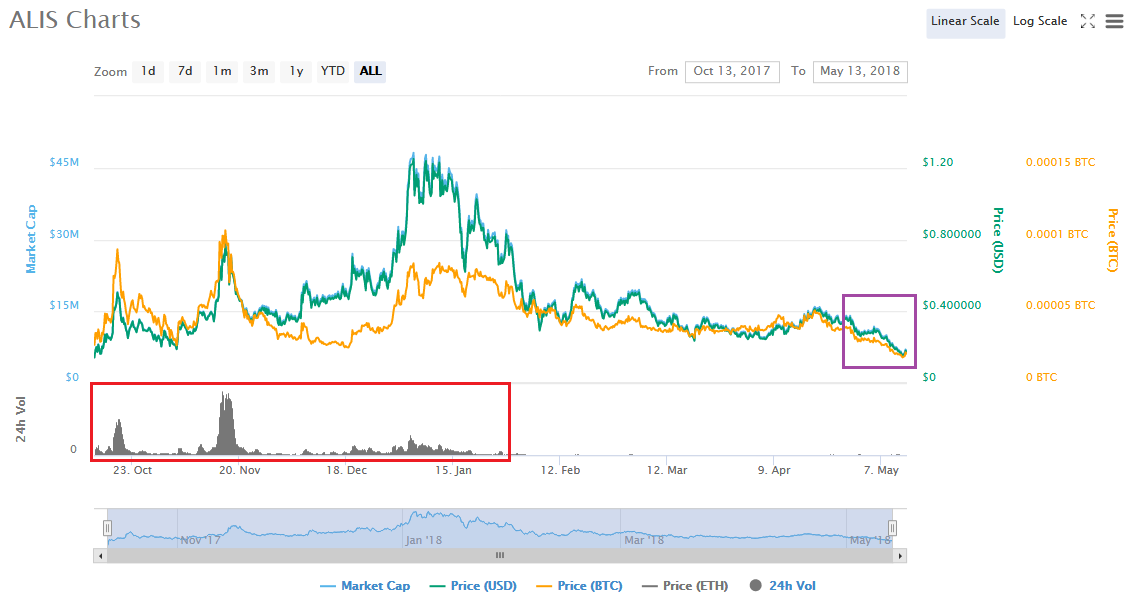The width and height of the screenshot is (1130, 600).
Task: Select the 7d zoom range
Action: pos(185,71)
